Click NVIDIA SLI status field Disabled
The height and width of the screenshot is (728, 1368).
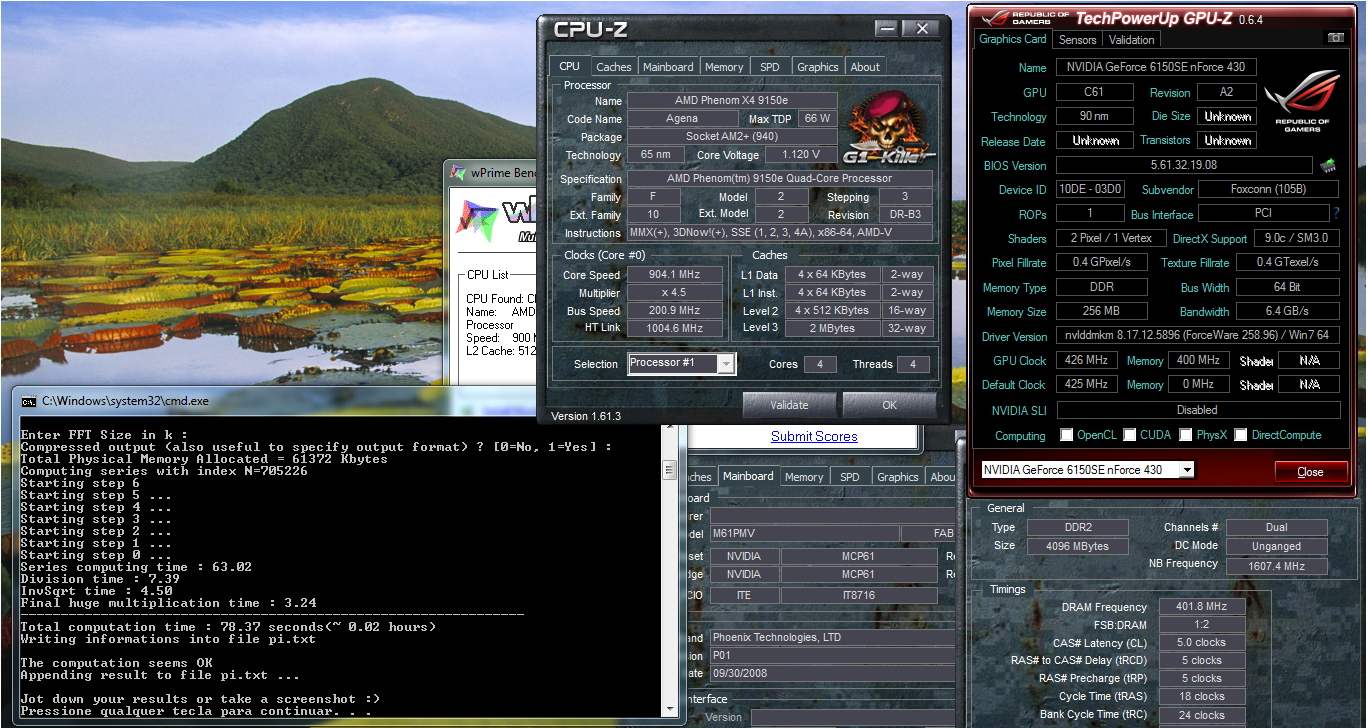click(1197, 409)
